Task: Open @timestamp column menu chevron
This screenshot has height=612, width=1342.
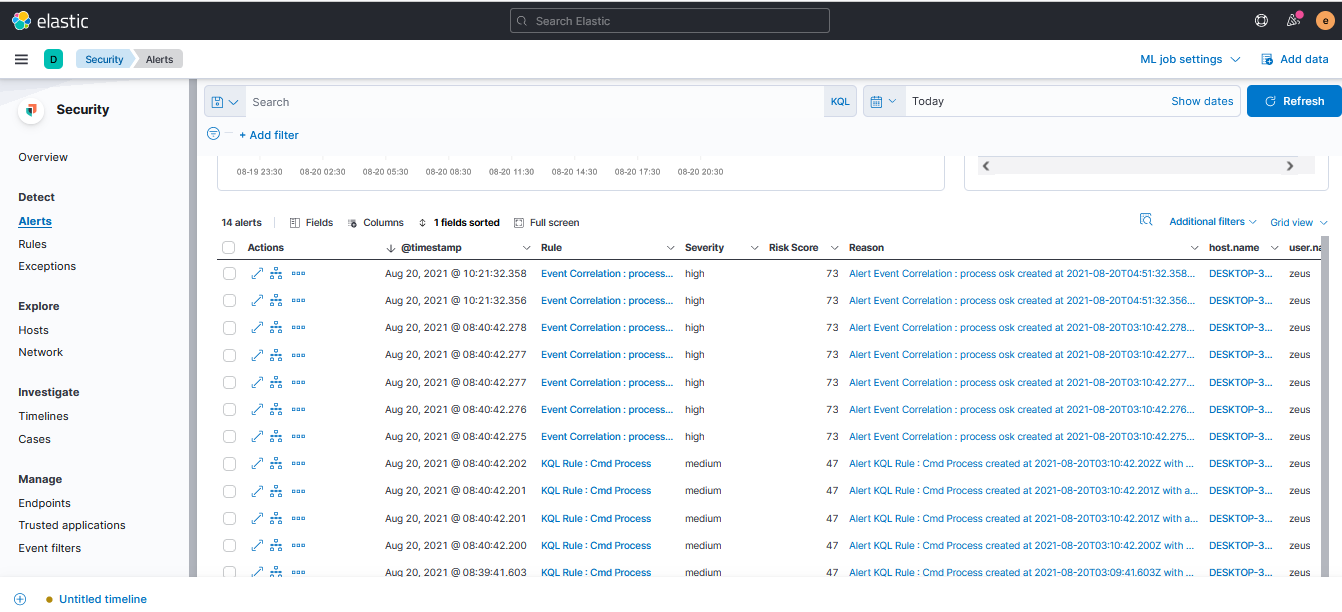Action: 527,247
